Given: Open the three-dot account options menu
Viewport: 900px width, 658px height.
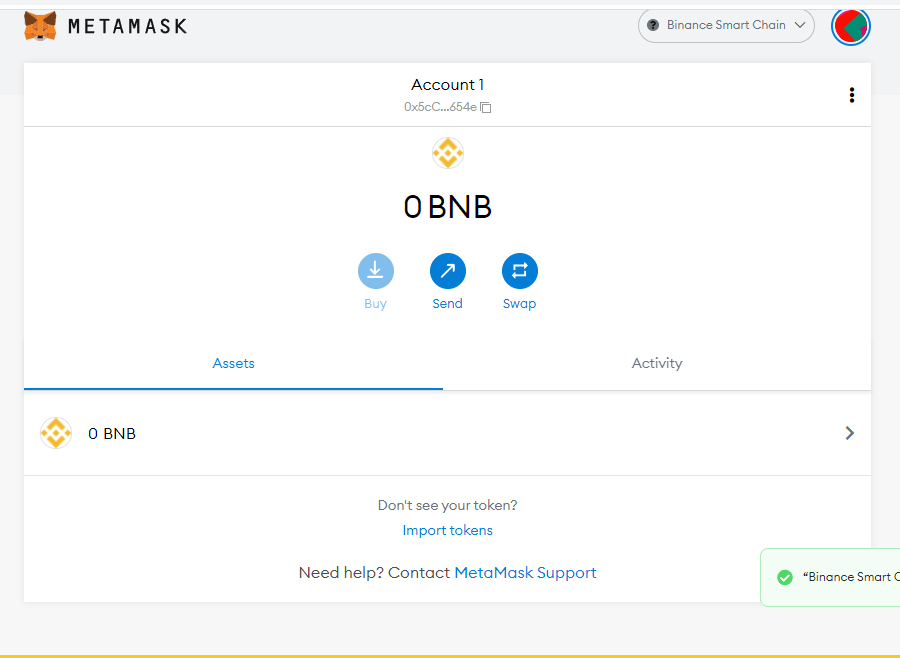Looking at the screenshot, I should 852,95.
